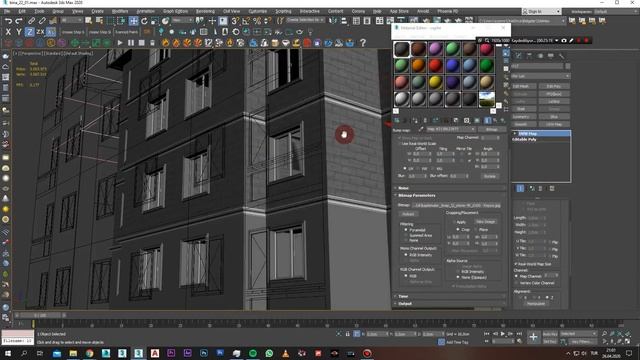
Task: Click the Reload bitmap button
Action: [409, 214]
